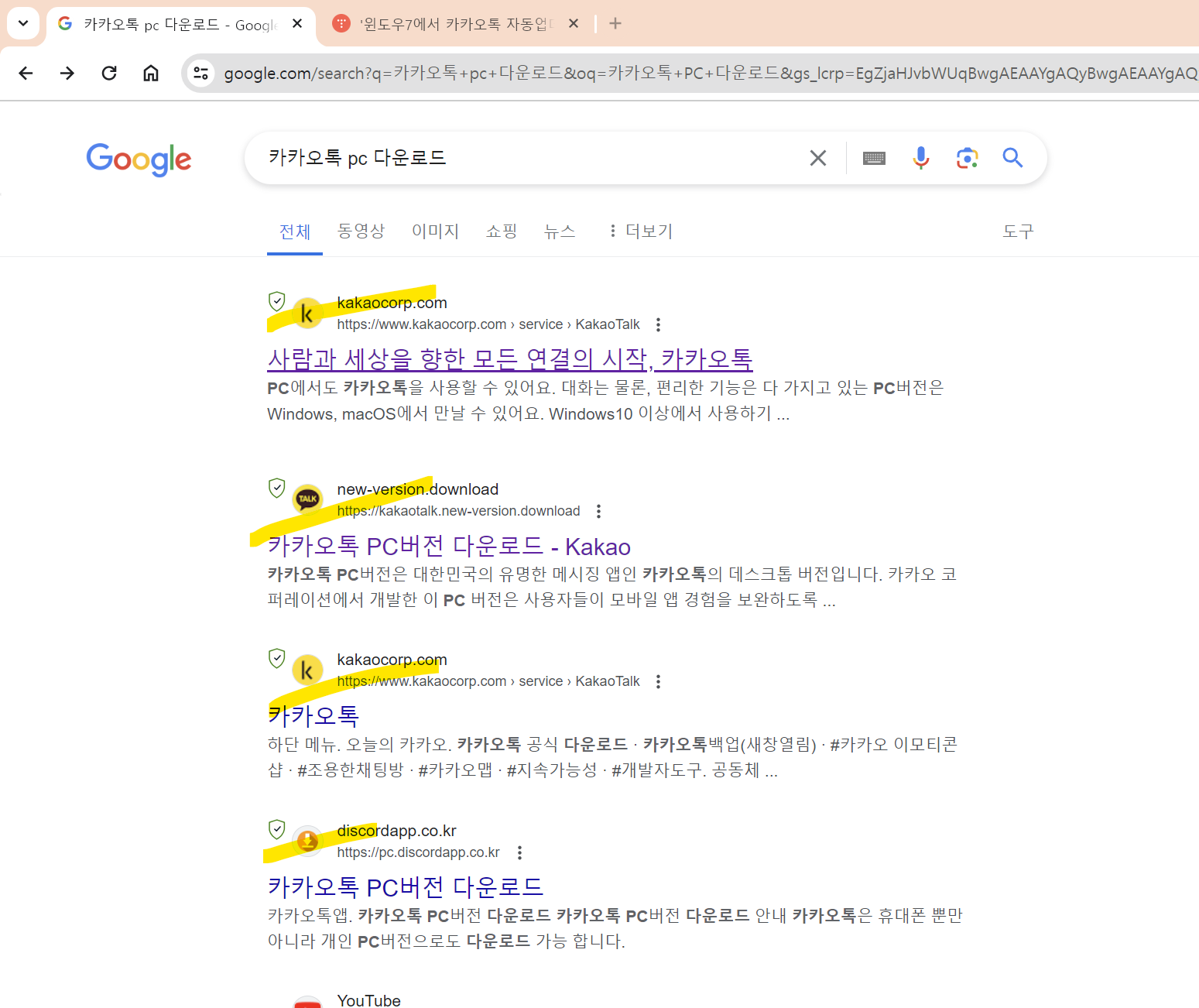1199x1008 pixels.
Task: Start voice search with microphone
Action: [921, 158]
